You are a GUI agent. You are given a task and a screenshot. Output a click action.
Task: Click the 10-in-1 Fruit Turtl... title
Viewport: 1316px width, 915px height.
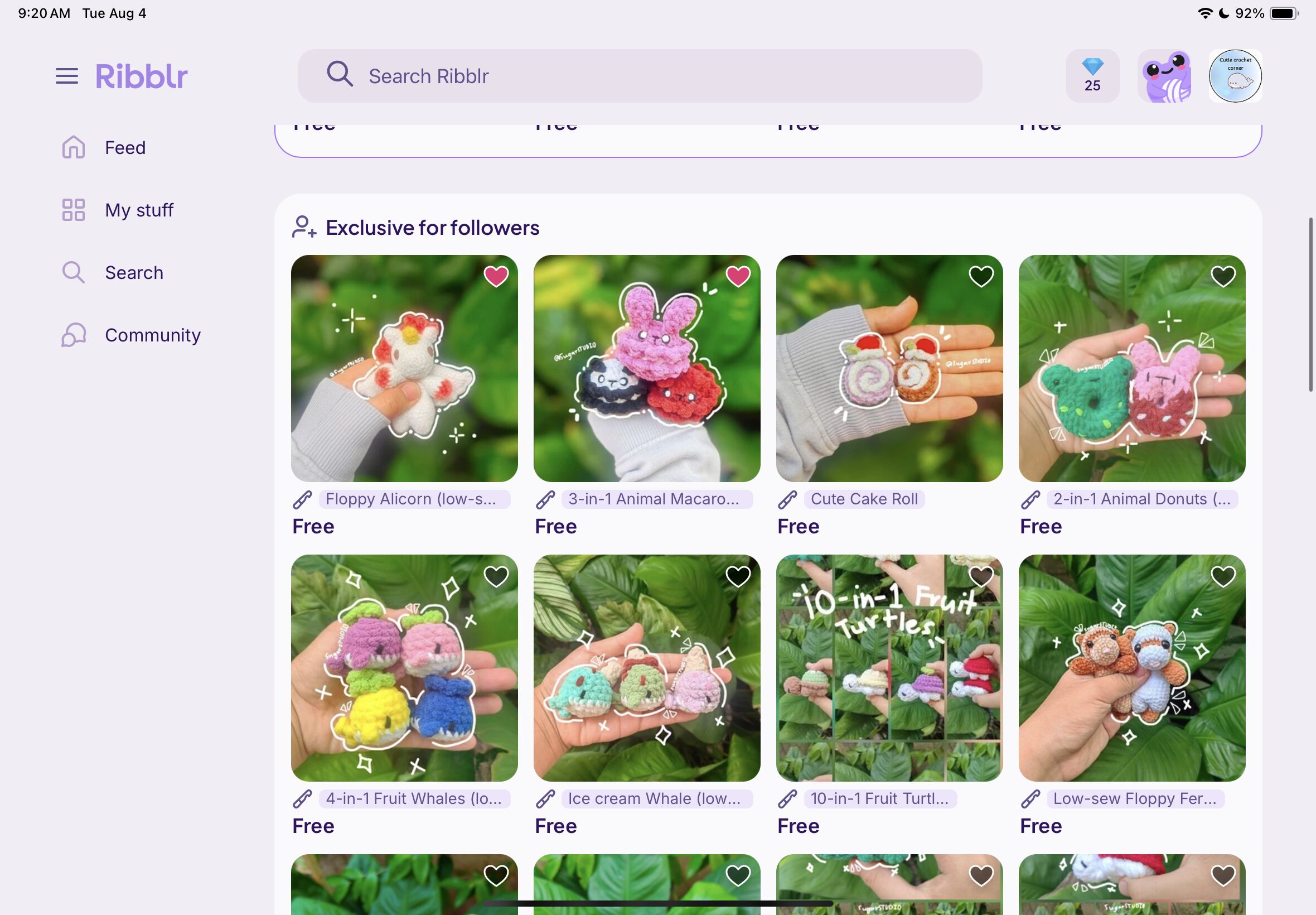[880, 798]
